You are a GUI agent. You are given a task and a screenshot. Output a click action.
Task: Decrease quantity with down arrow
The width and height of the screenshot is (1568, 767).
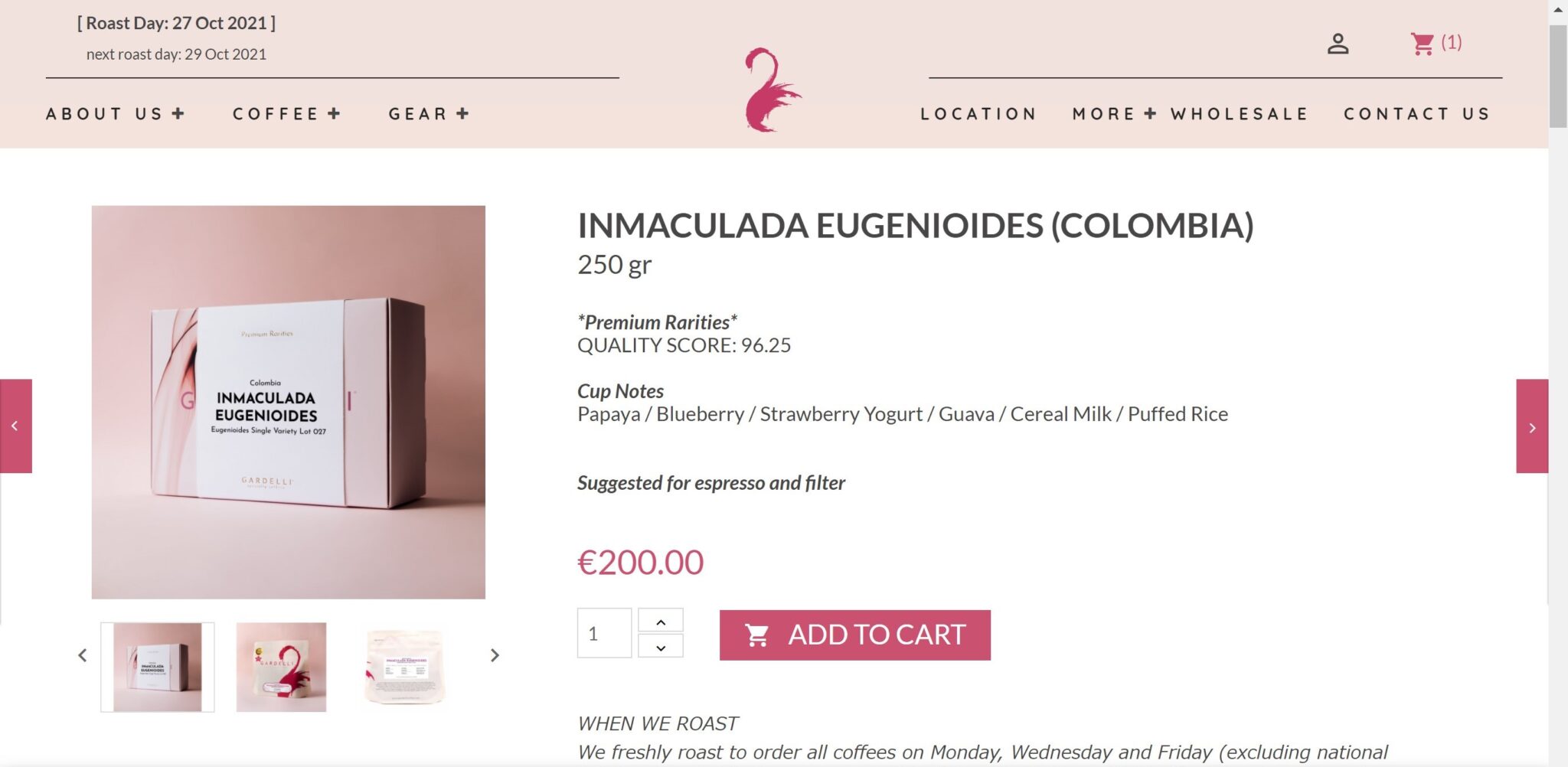point(661,647)
